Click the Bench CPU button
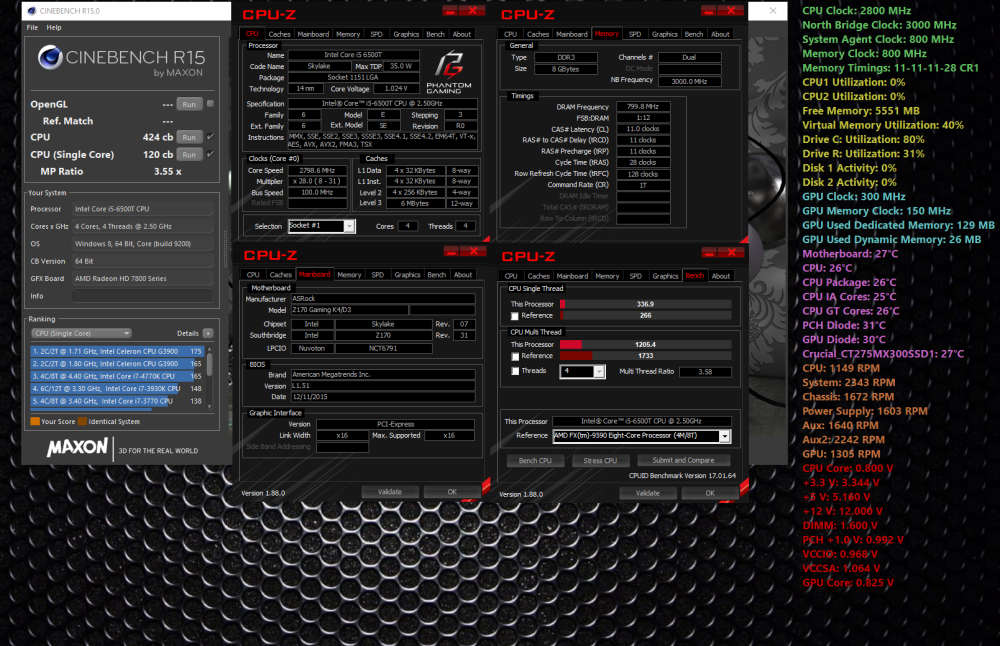1000x646 pixels. click(536, 461)
